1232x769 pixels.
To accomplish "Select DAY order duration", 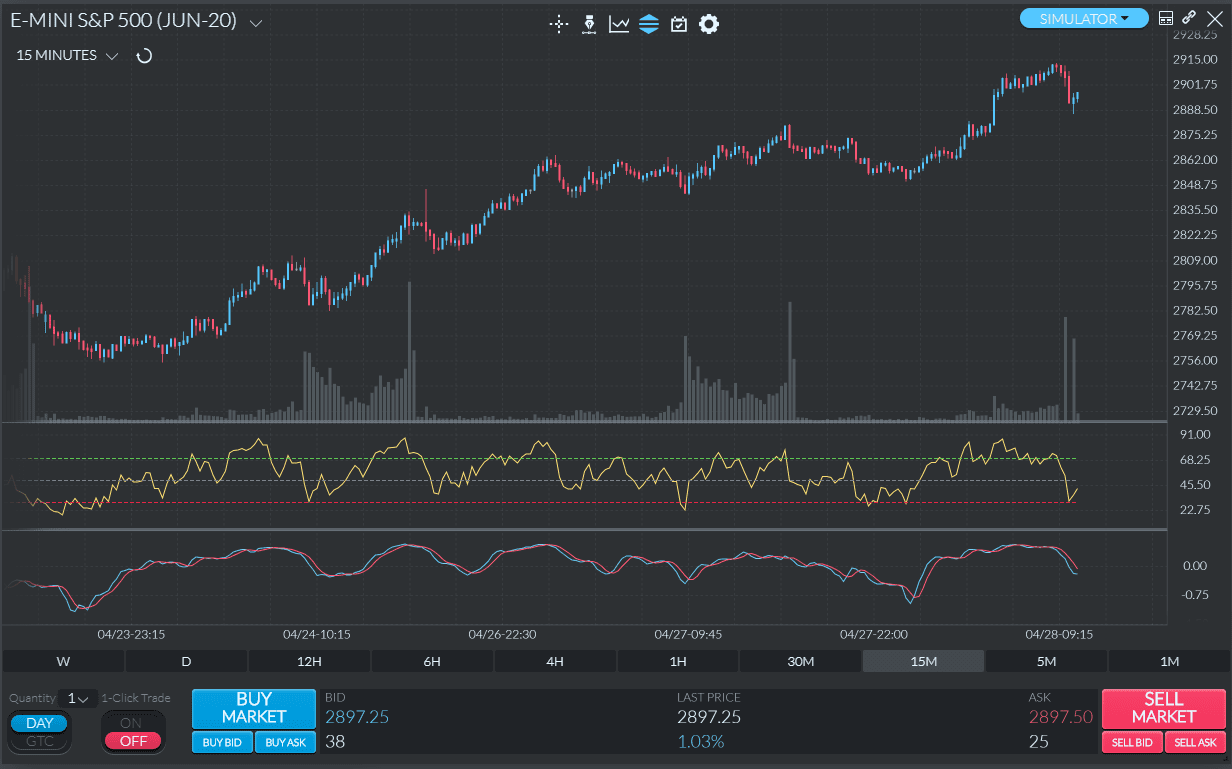I will [x=39, y=722].
